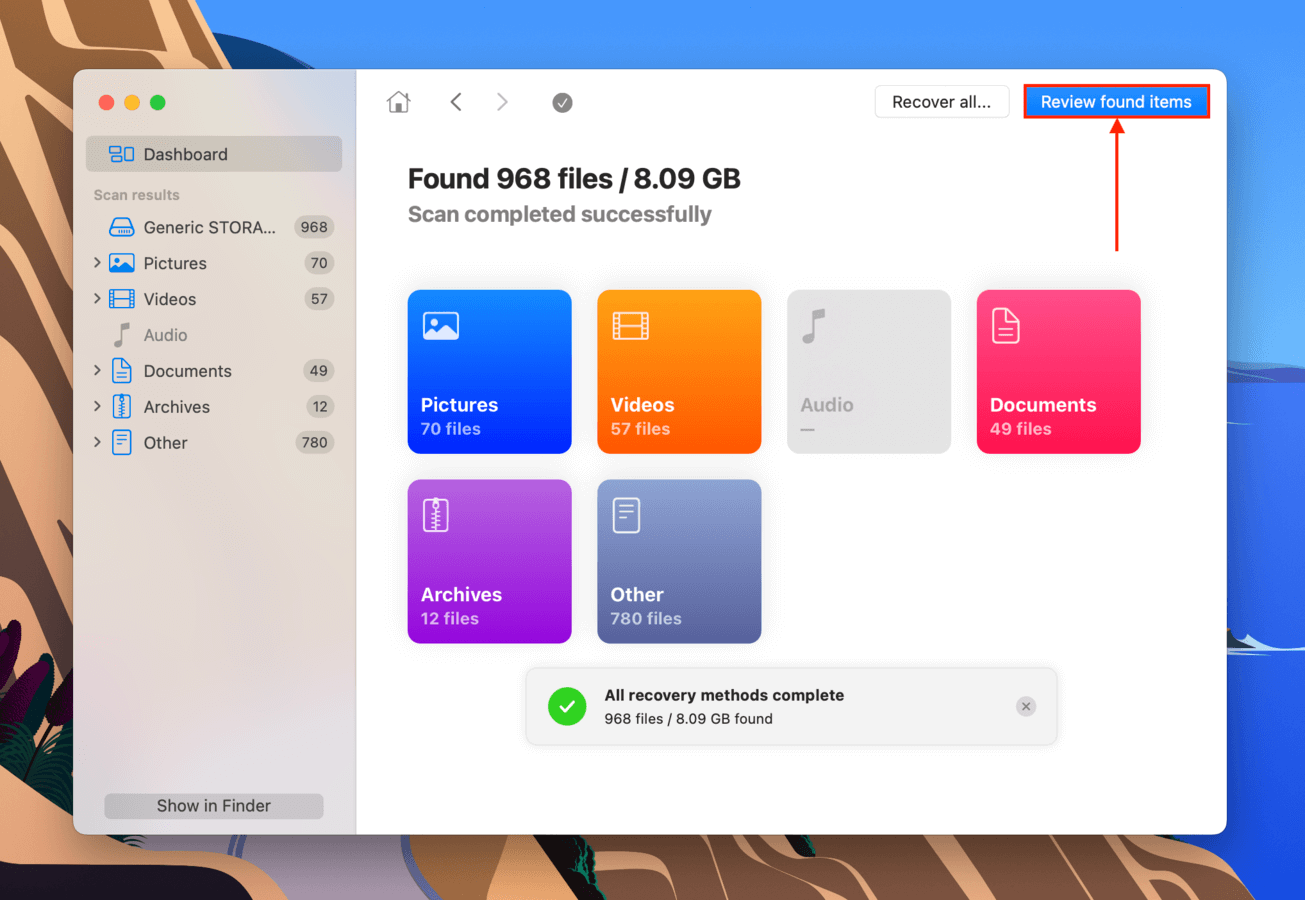The height and width of the screenshot is (900, 1305).
Task: Click the 70 count badge beside Pictures
Action: point(319,263)
